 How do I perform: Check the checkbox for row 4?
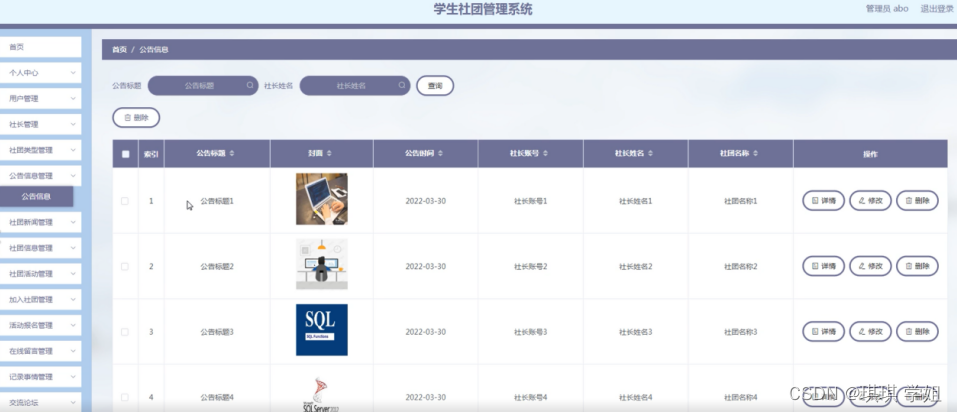coord(125,397)
